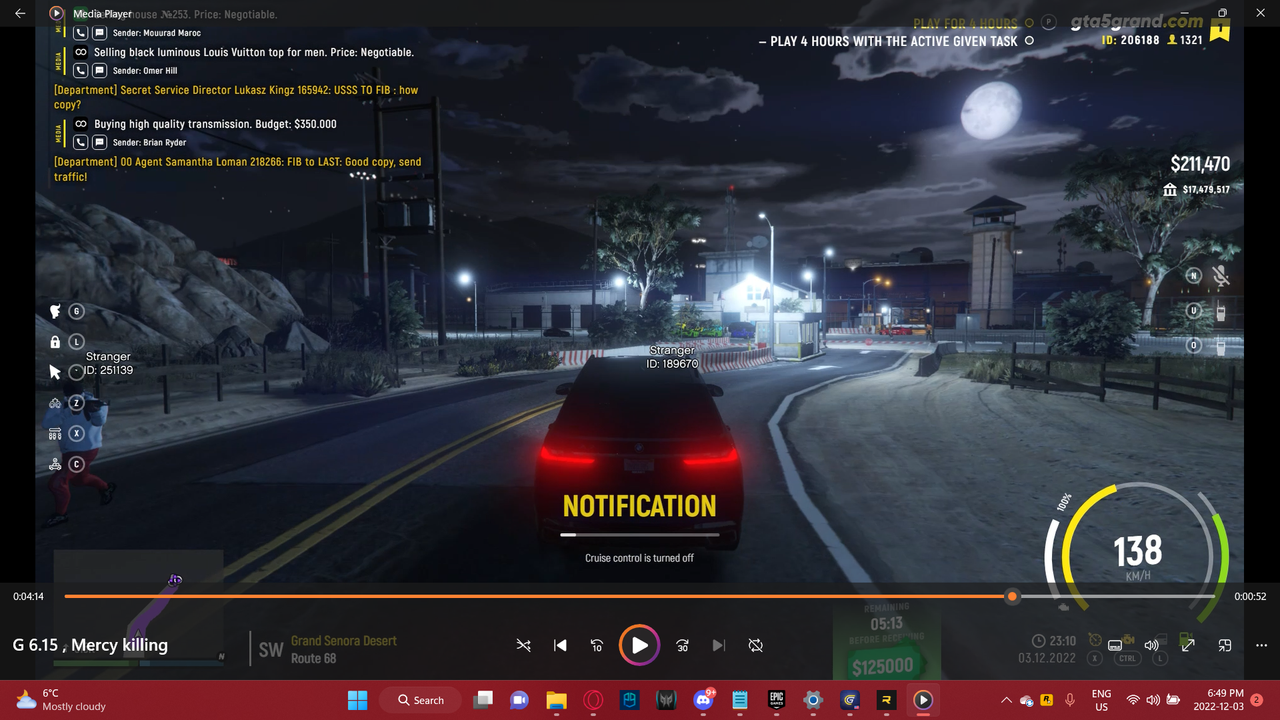
Task: Expand the hidden system tray icons chevron
Action: pos(1007,700)
